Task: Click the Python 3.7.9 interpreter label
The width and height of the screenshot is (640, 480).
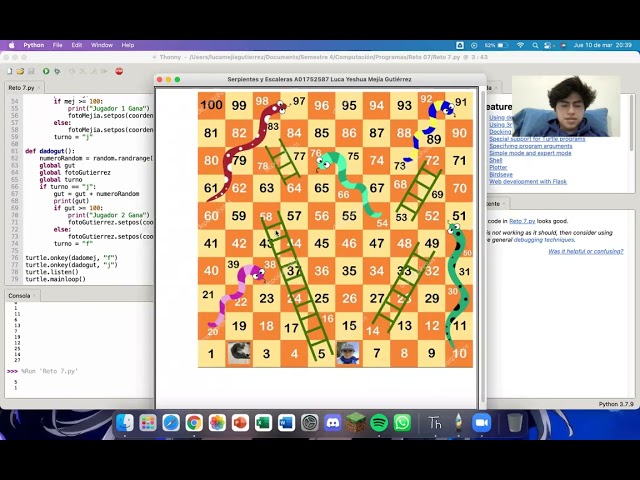Action: point(616,404)
